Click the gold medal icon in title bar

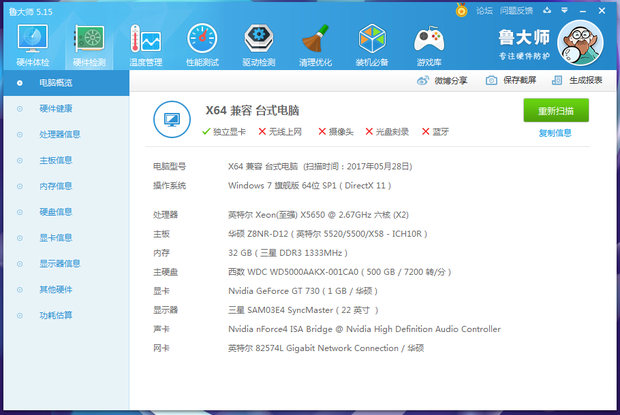click(461, 10)
